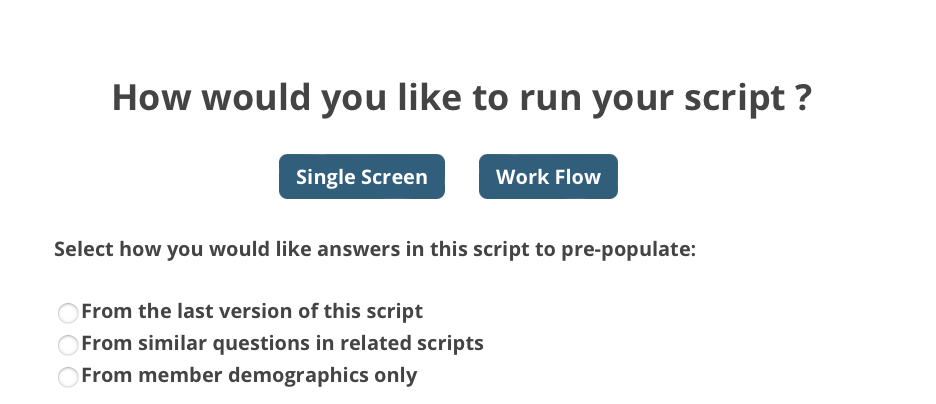Click the pre-populate instruction text
The width and height of the screenshot is (936, 404).
[375, 249]
